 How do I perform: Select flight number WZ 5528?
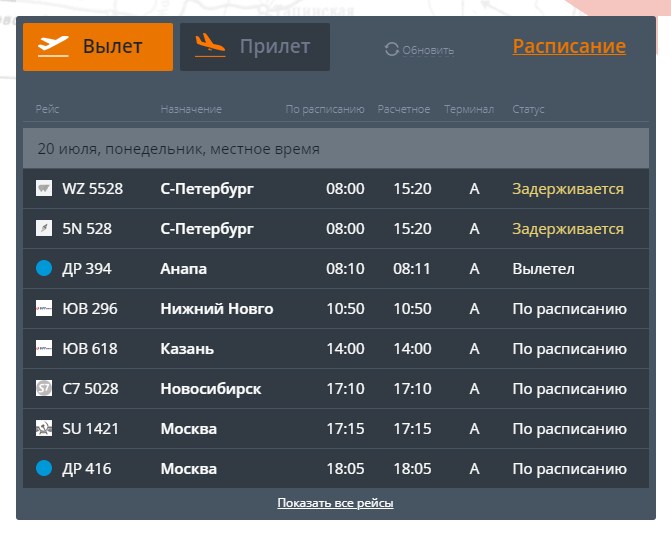92,188
